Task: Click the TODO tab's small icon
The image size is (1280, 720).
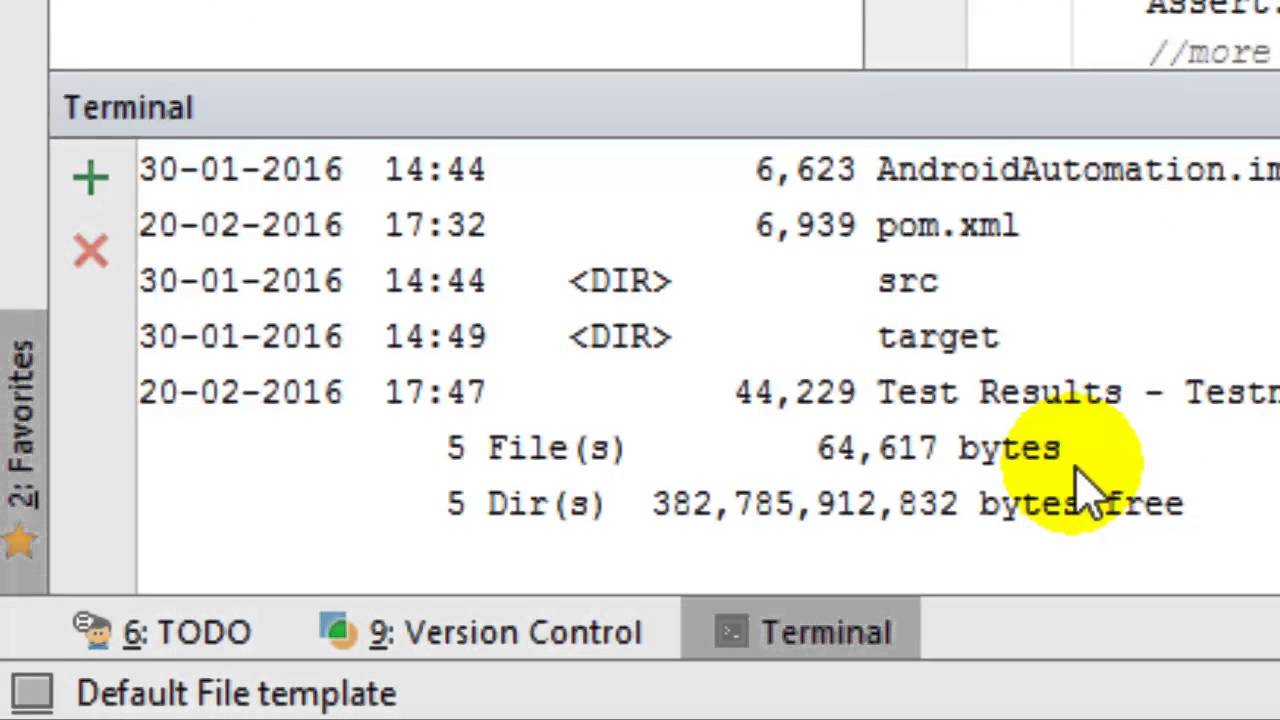Action: 92,630
